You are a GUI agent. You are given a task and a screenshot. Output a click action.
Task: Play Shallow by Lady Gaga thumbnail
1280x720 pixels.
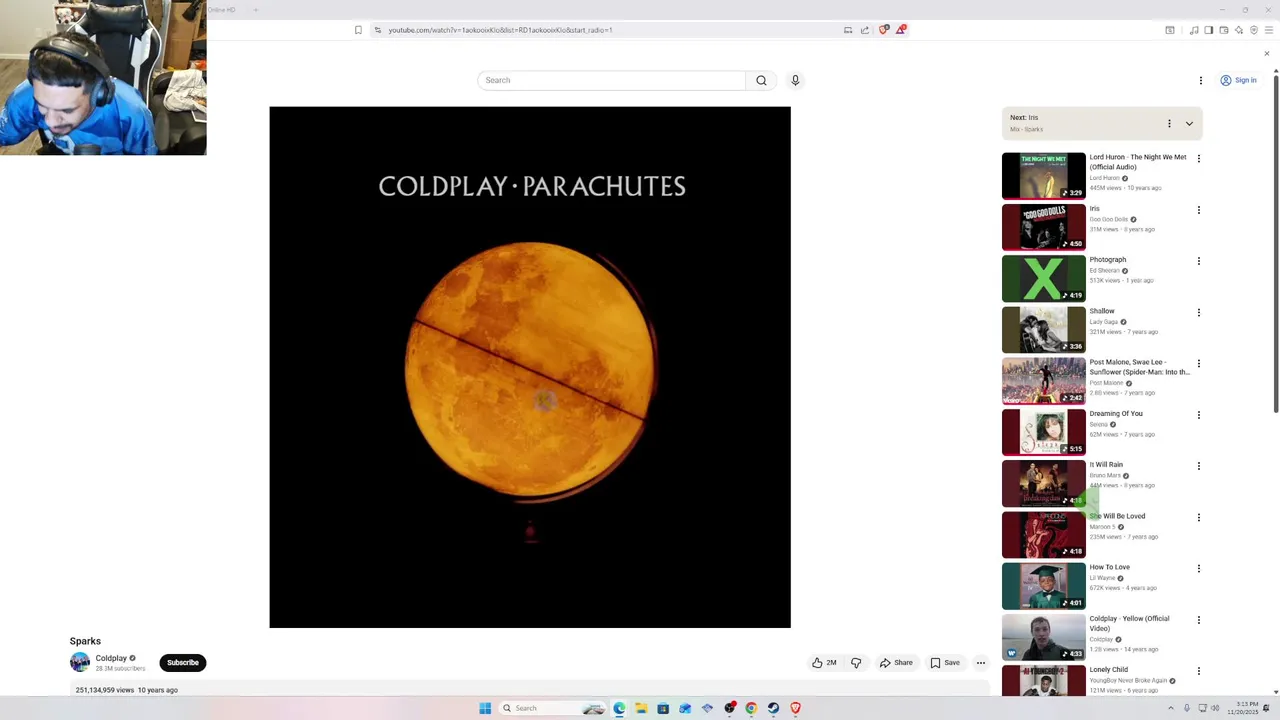[1043, 329]
